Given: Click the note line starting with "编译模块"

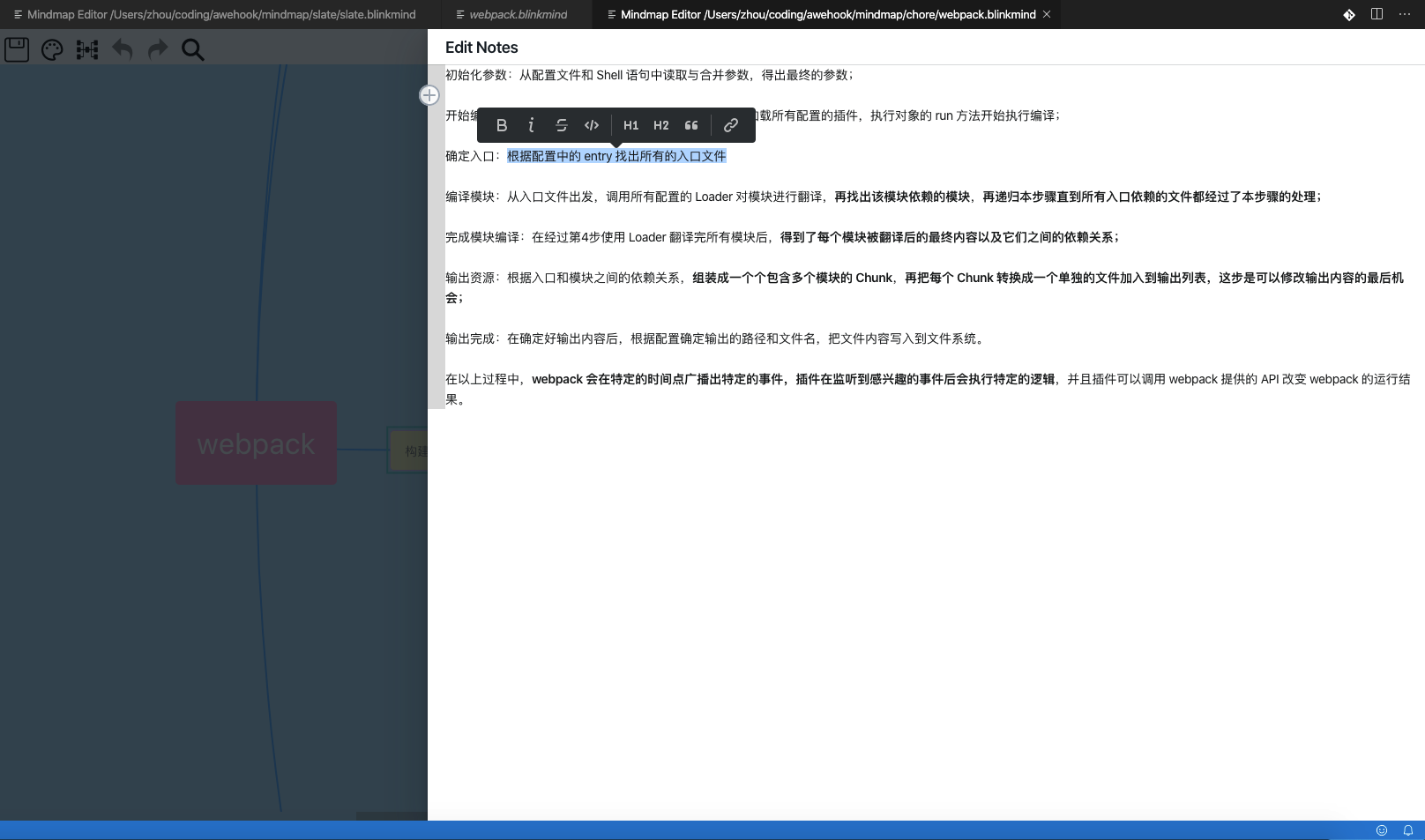Looking at the screenshot, I should pyautogui.click(x=884, y=197).
